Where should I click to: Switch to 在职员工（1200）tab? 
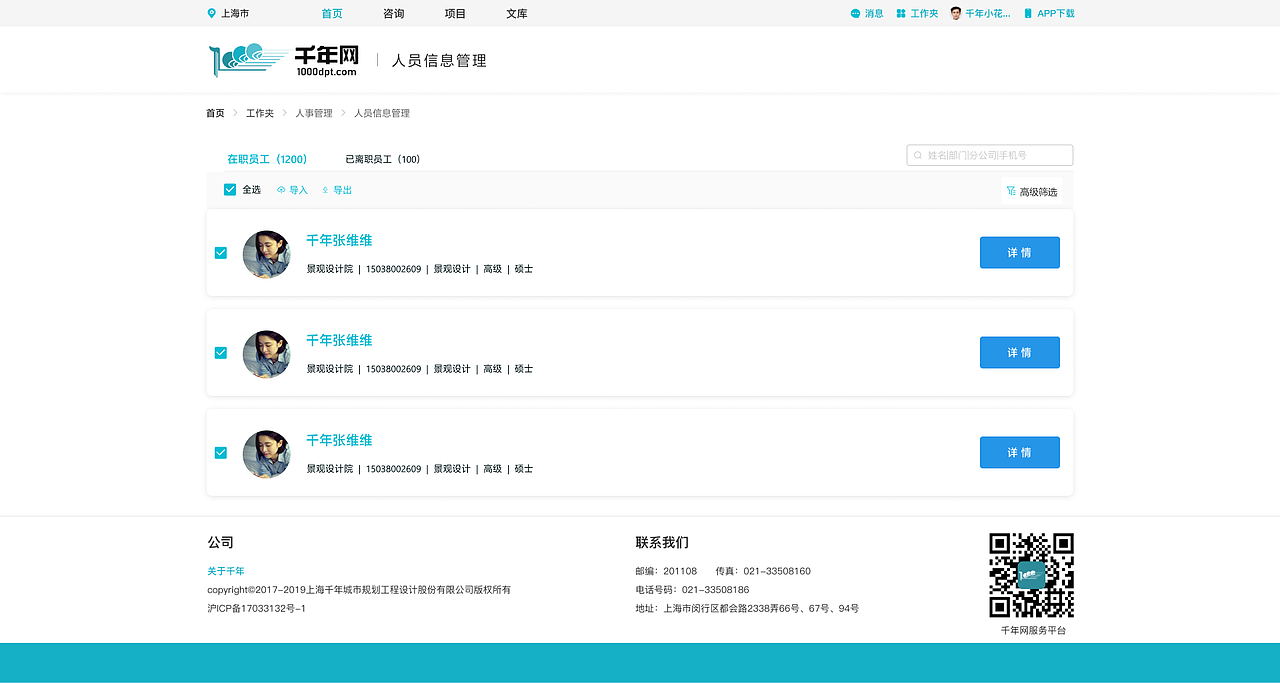(267, 159)
